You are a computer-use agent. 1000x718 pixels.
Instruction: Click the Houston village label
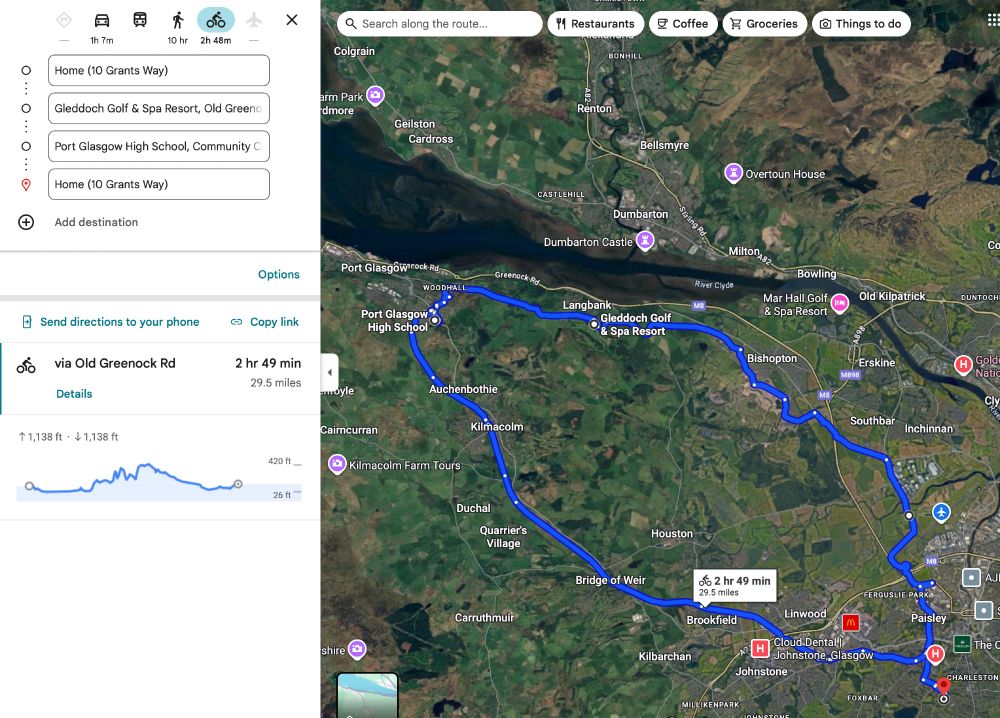[x=672, y=534]
